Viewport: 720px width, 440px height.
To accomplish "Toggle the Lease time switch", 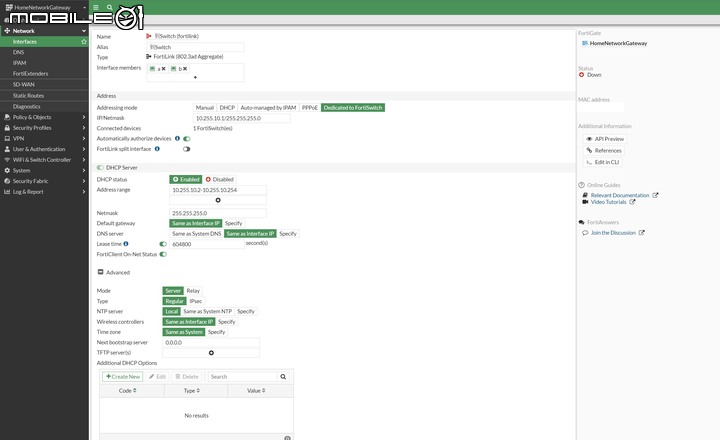I will coord(163,244).
